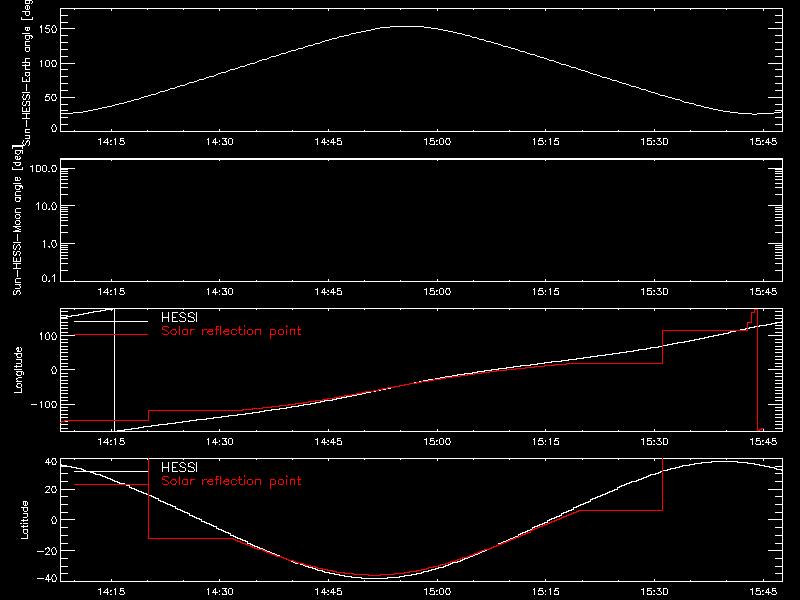
Task: Click "15:15" time label under Moon angle plot
Action: pyautogui.click(x=546, y=292)
